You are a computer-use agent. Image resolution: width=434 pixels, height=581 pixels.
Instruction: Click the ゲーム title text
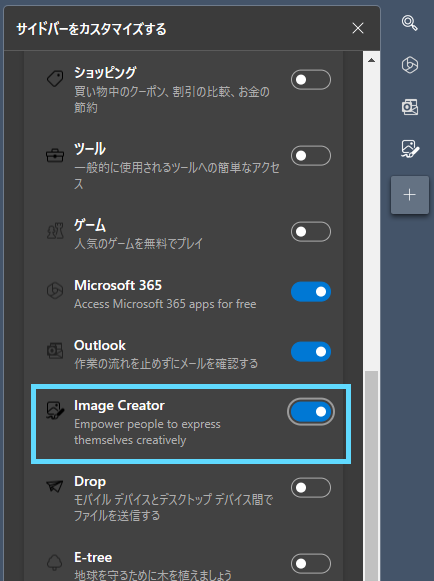90,225
